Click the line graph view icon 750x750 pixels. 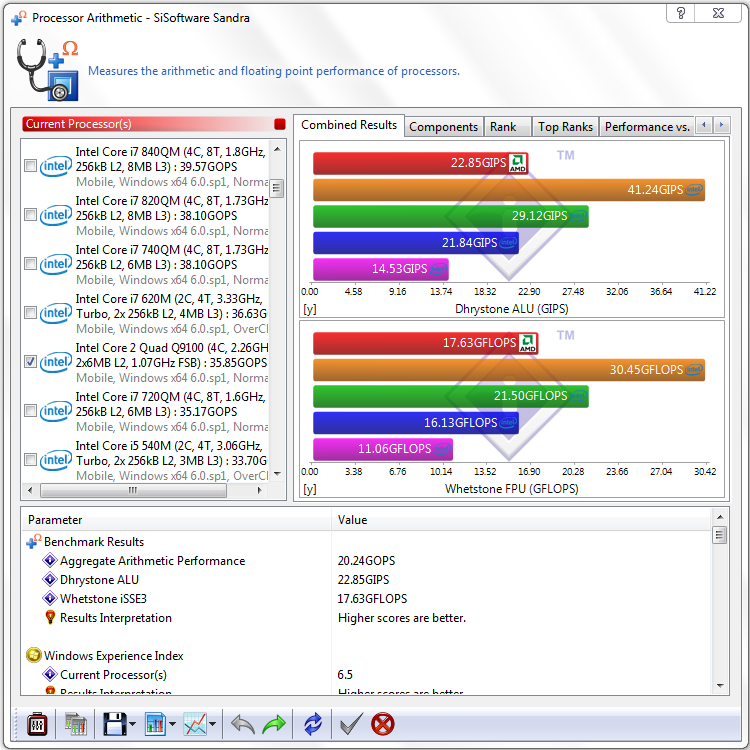click(195, 725)
